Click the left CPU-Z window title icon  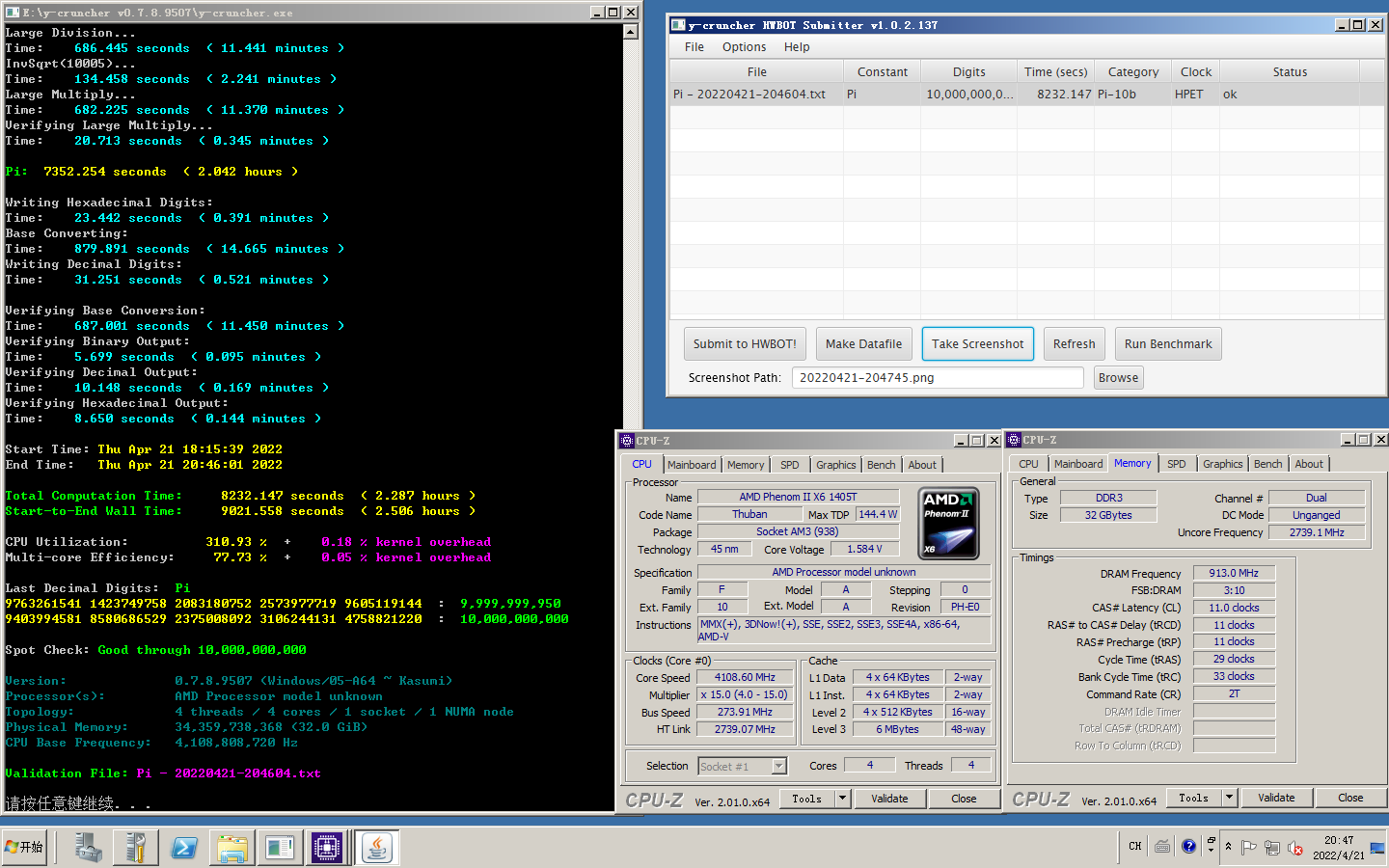[x=627, y=441]
